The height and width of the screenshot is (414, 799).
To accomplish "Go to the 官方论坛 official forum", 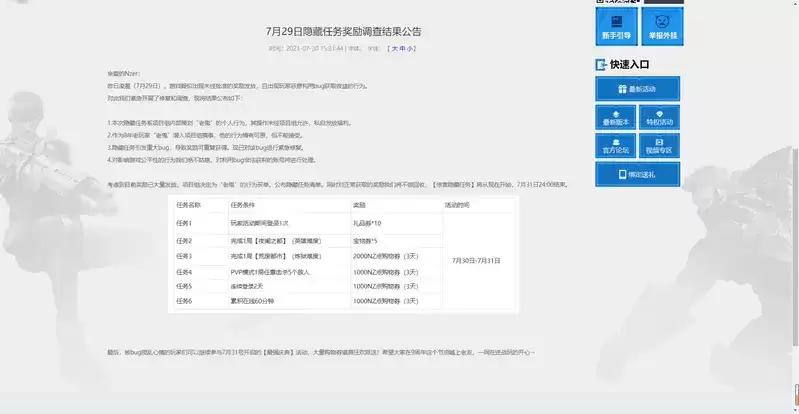I will 615,146.
